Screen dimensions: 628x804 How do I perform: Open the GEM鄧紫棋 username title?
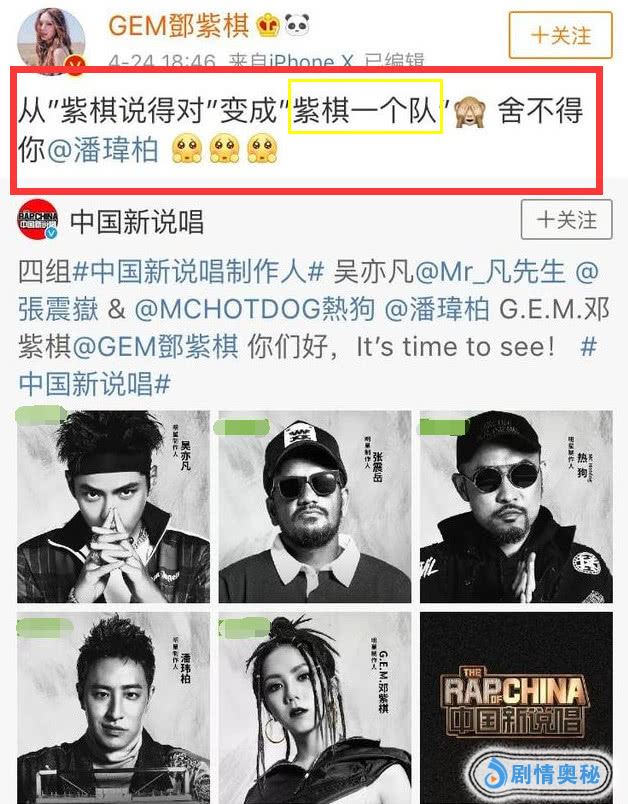coord(178,25)
